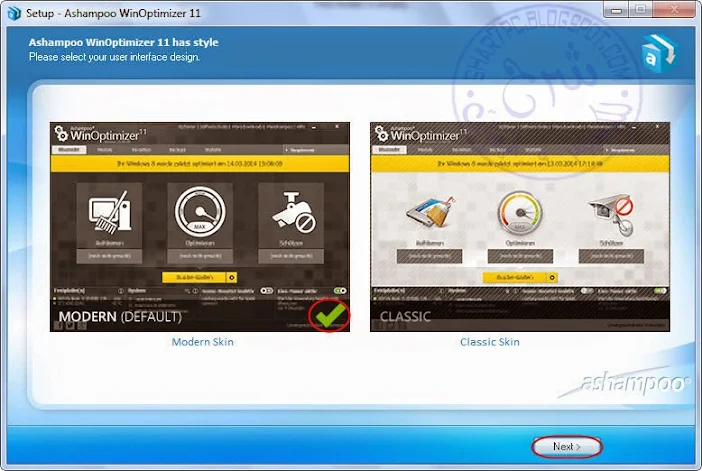Click the title text 'Setup - Ashampoo WinOptimizer 11'
The image size is (702, 471).
[x=113, y=13]
